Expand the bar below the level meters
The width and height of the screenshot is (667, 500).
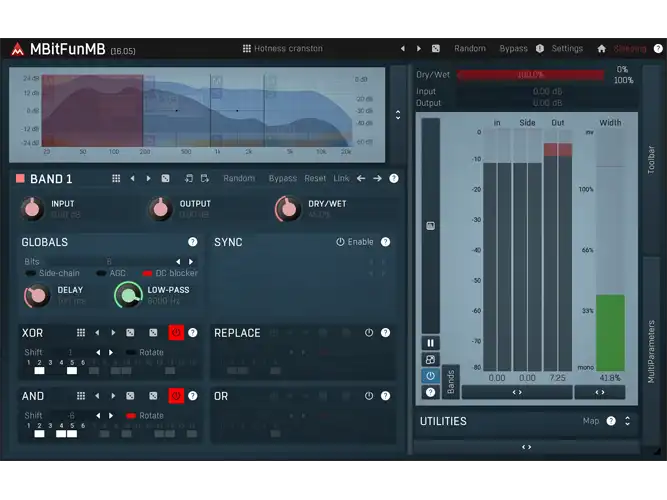point(517,392)
